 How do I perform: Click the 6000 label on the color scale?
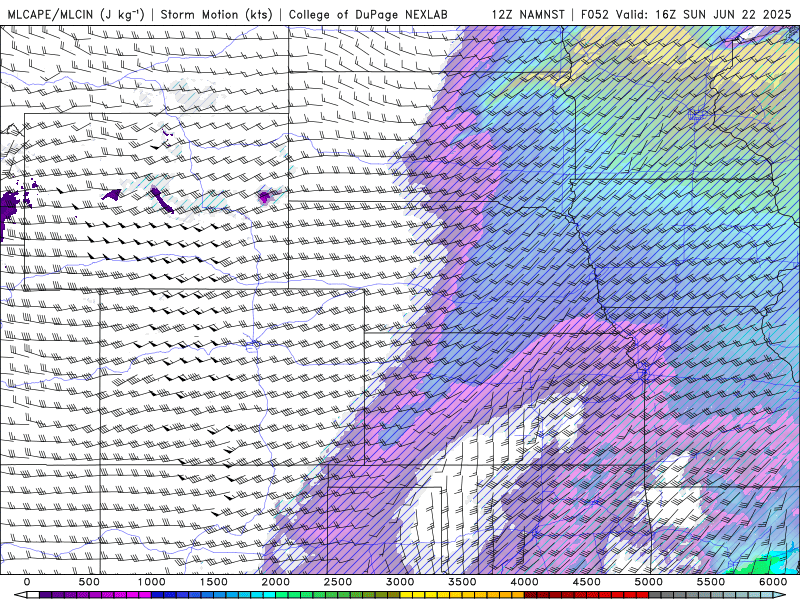(774, 582)
